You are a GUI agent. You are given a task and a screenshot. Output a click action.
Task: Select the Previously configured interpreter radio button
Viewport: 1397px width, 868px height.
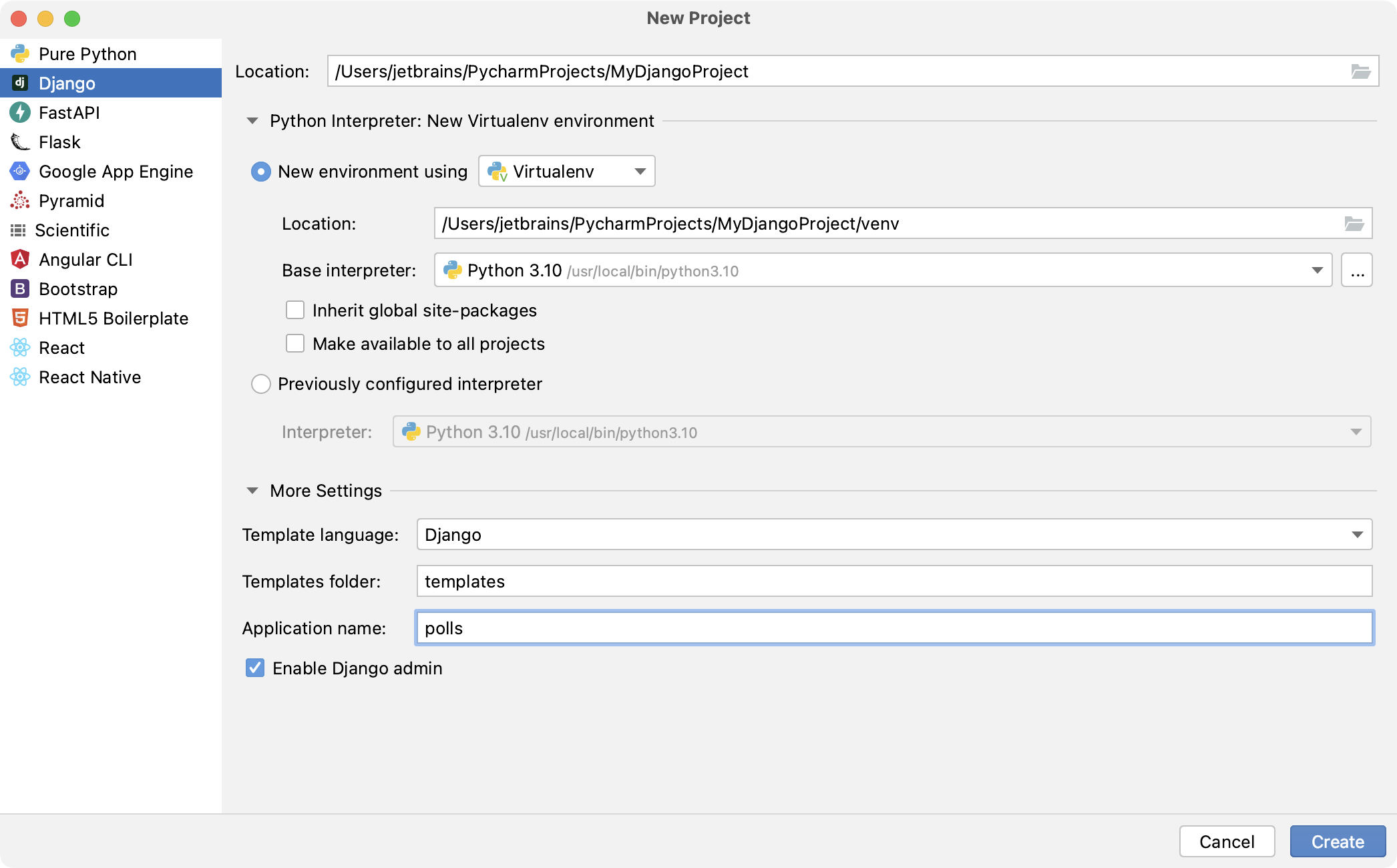[261, 384]
